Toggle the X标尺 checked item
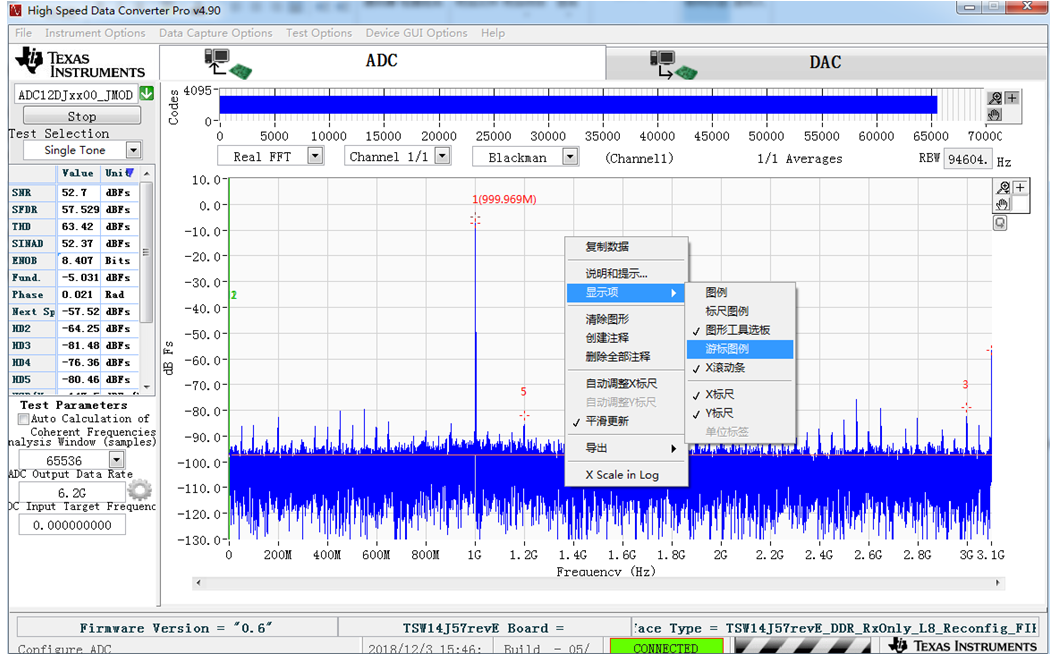 (740, 394)
